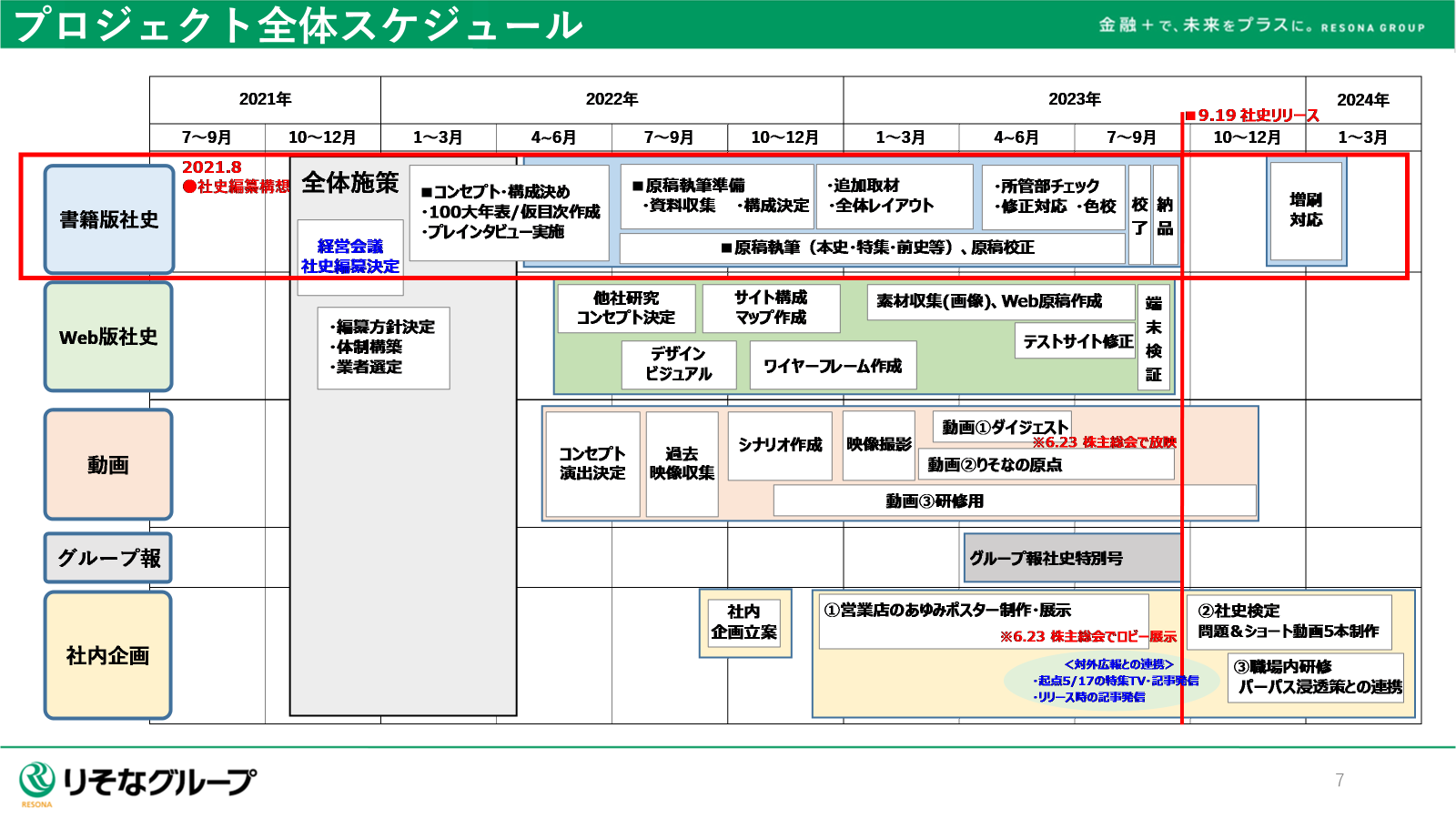Screen dimensions: 1456x819
Task: Click the page number 7
Action: coord(1339,780)
